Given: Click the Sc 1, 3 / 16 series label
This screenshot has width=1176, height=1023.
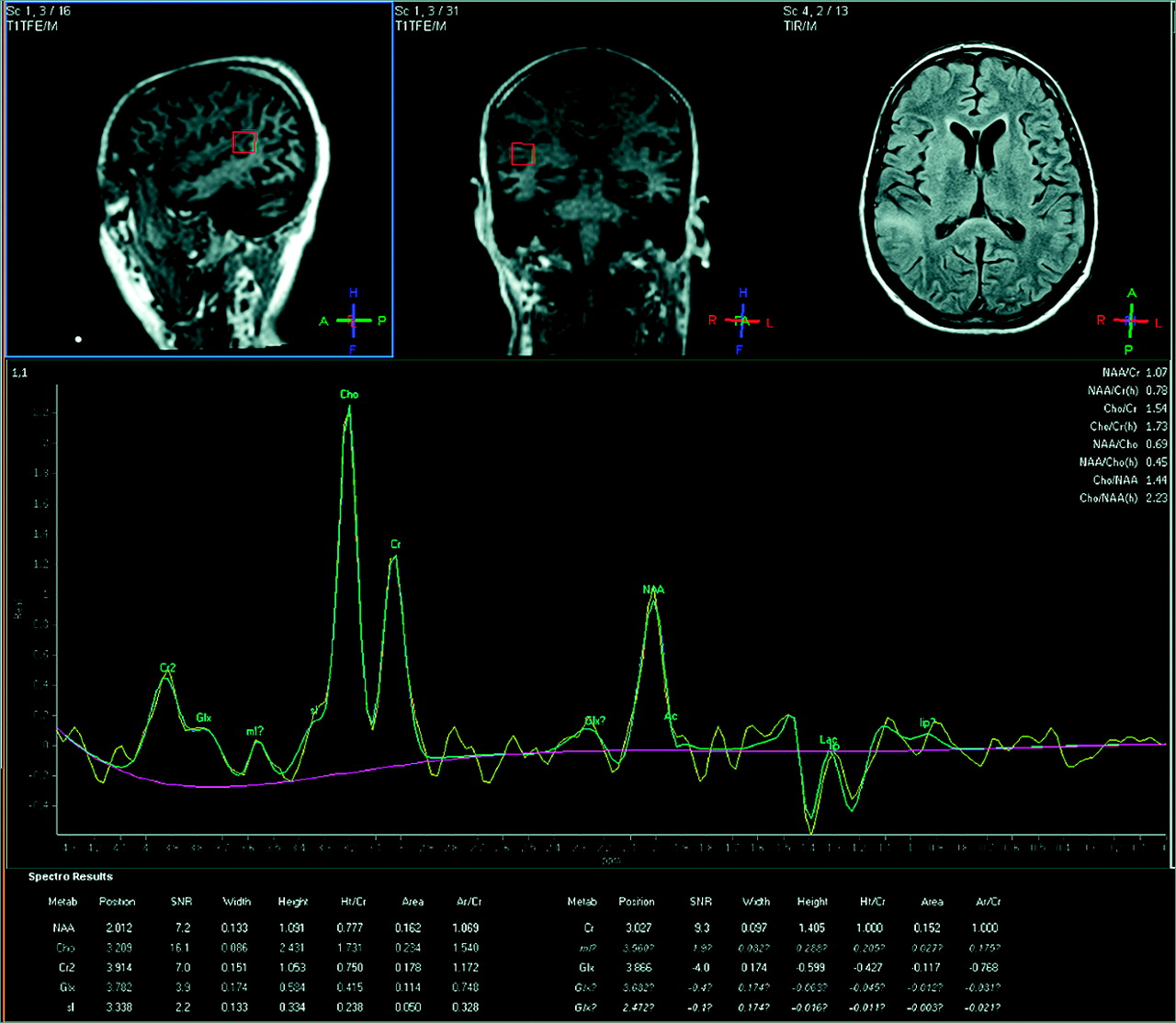Looking at the screenshot, I should [39, 11].
